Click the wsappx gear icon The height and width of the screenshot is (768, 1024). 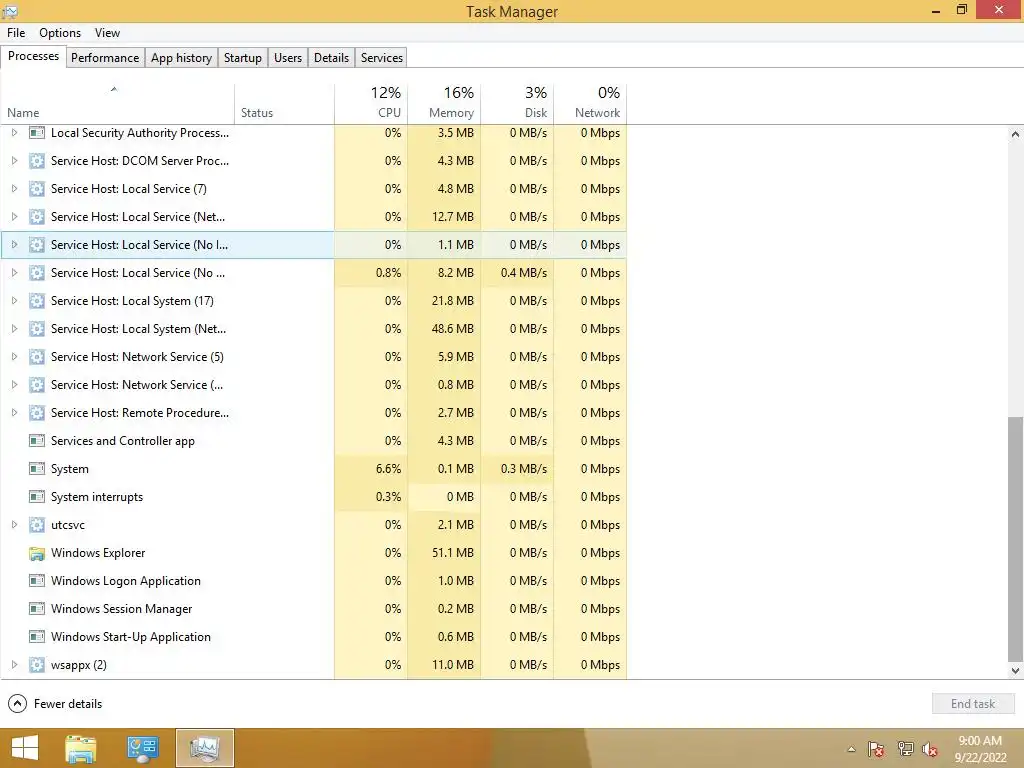click(x=37, y=665)
